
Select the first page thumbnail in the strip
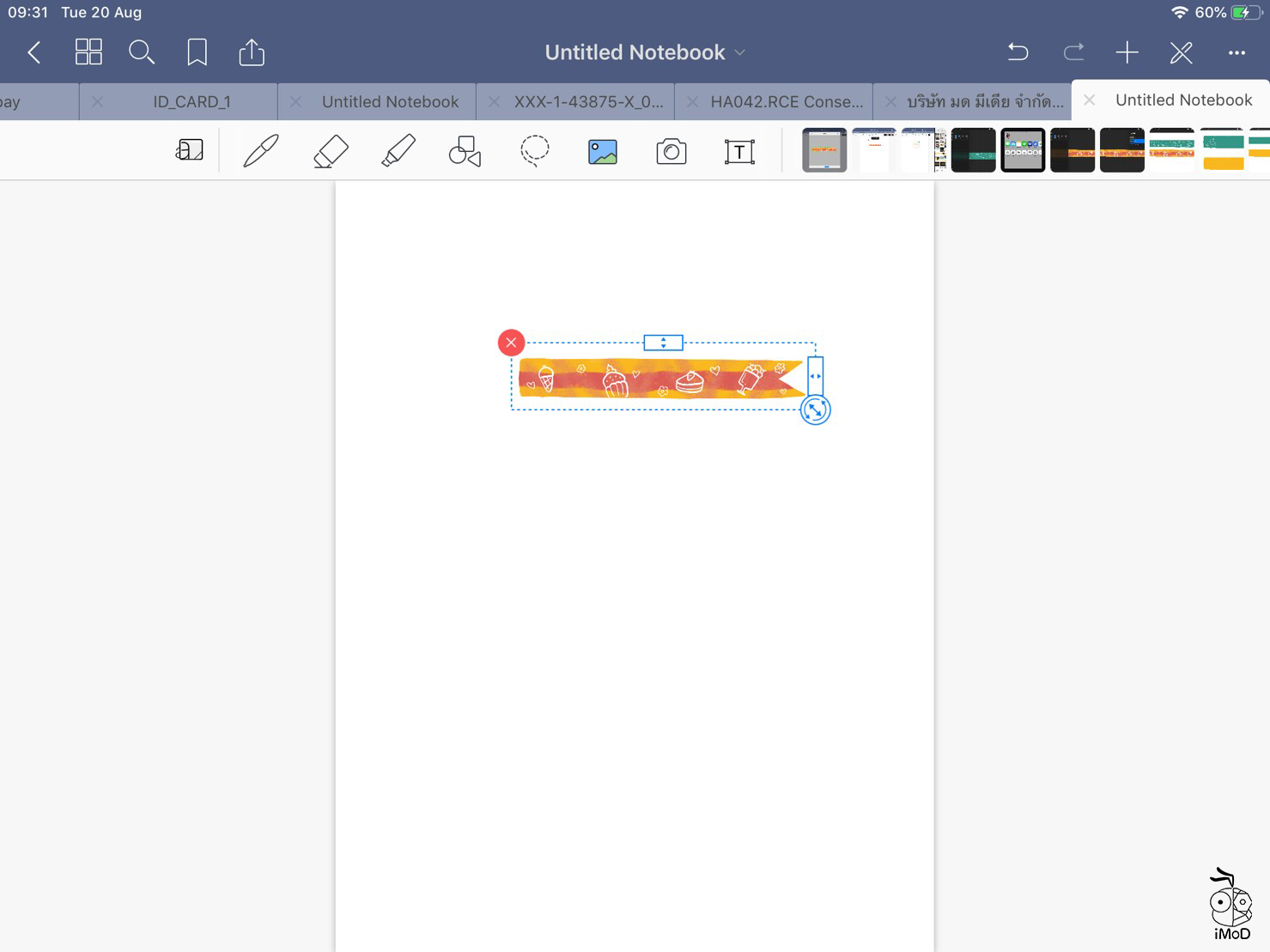823,149
